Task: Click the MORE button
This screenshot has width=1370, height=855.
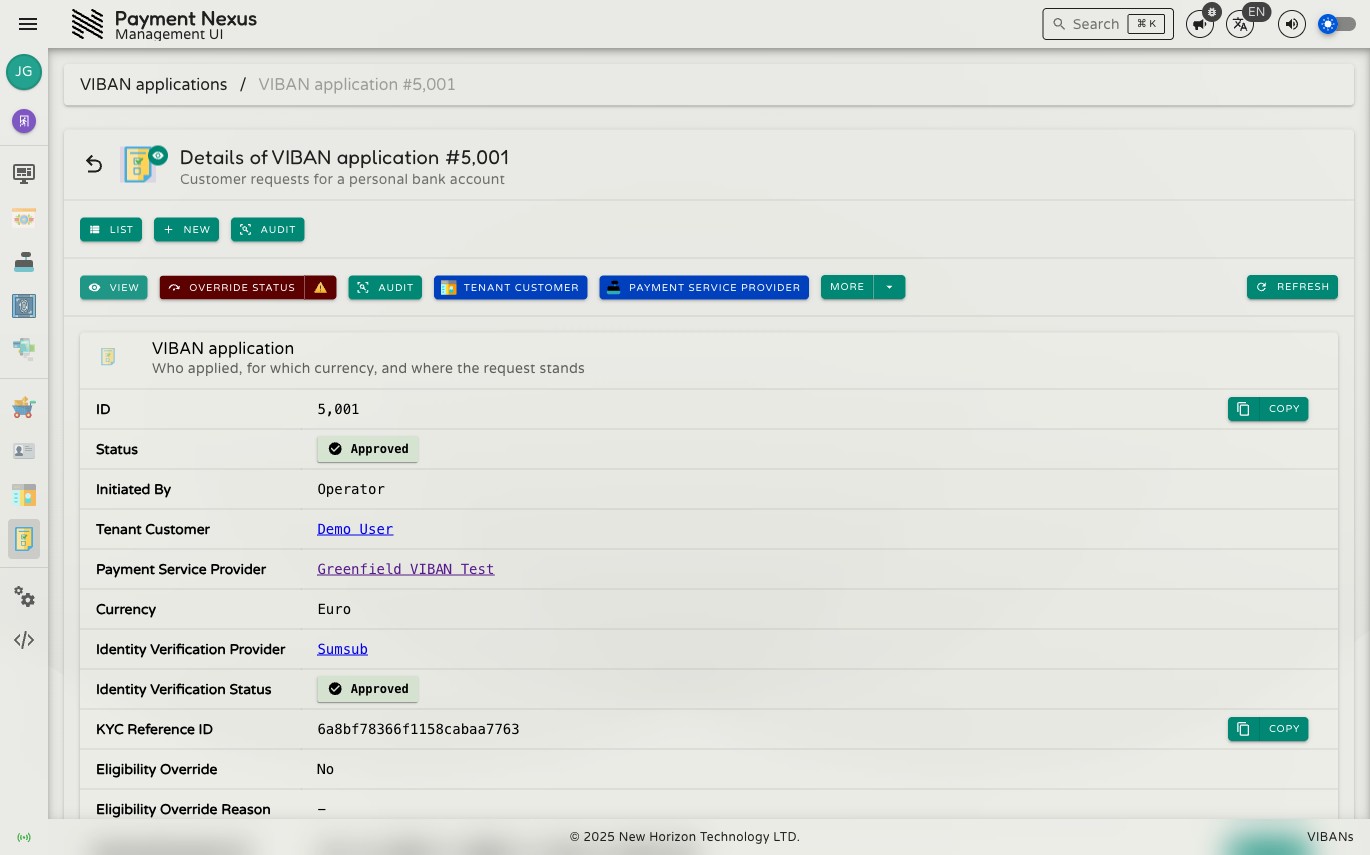Action: point(847,287)
